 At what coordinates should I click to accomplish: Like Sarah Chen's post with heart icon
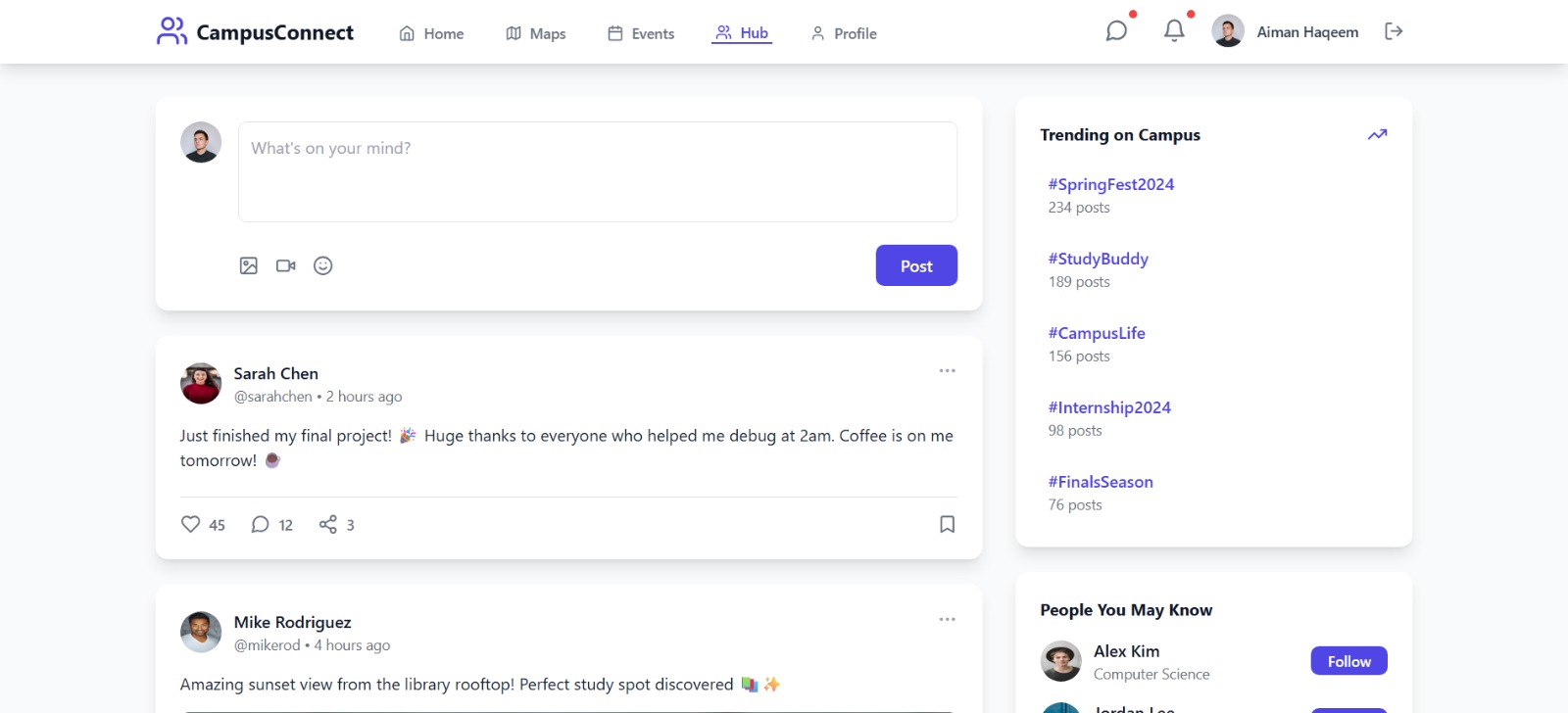[191, 524]
